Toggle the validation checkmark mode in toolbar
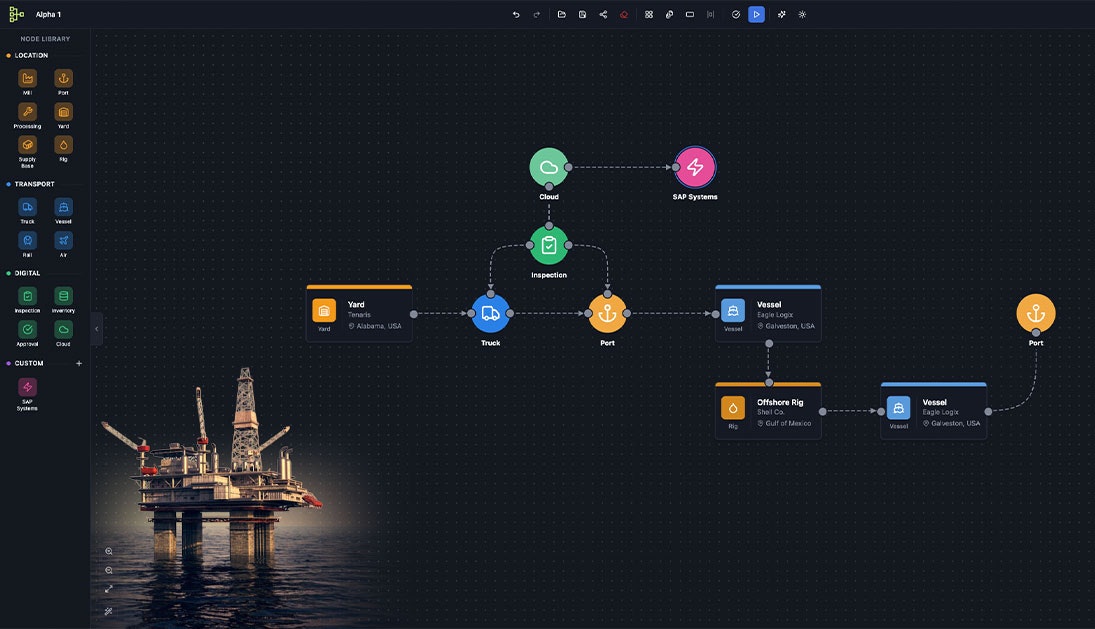This screenshot has width=1095, height=629. coord(734,13)
